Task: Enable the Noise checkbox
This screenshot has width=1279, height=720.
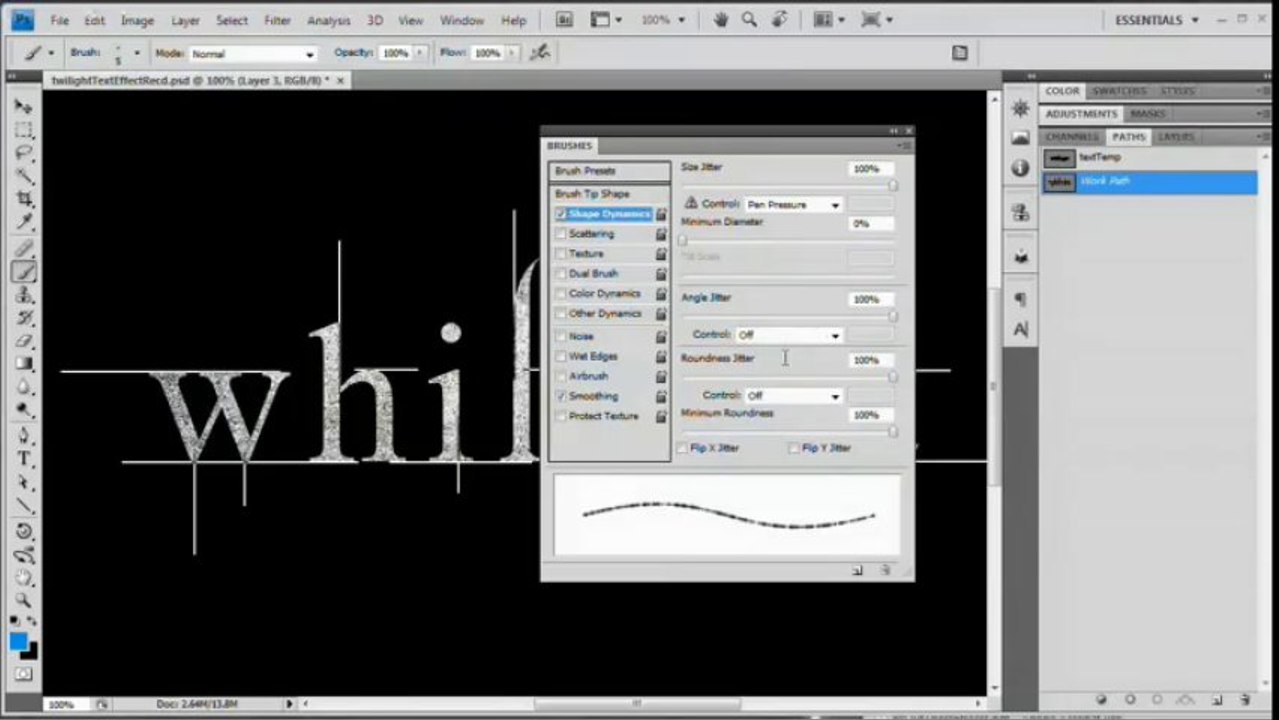Action: click(561, 337)
